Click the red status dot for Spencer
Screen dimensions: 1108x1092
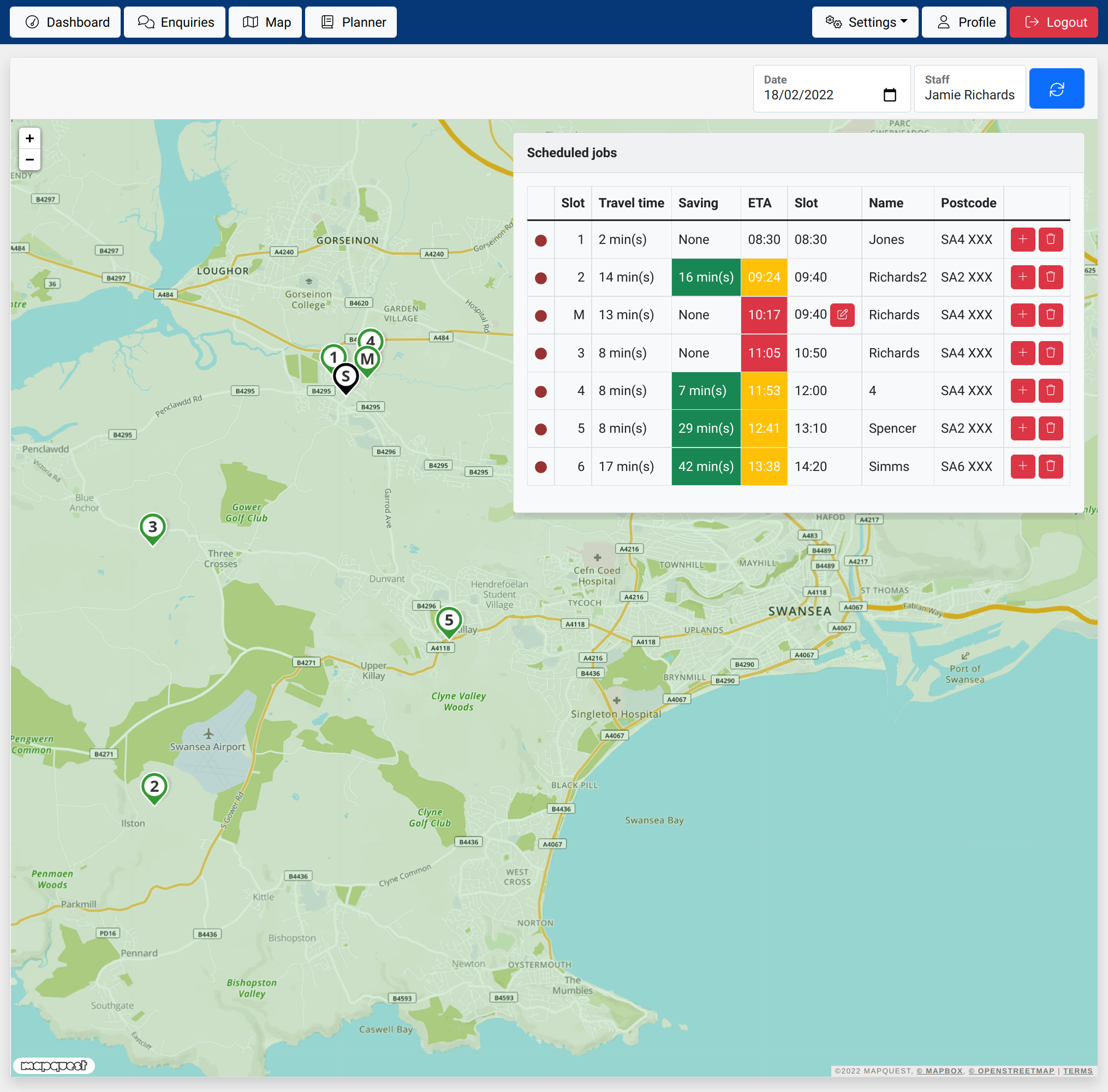(x=541, y=429)
